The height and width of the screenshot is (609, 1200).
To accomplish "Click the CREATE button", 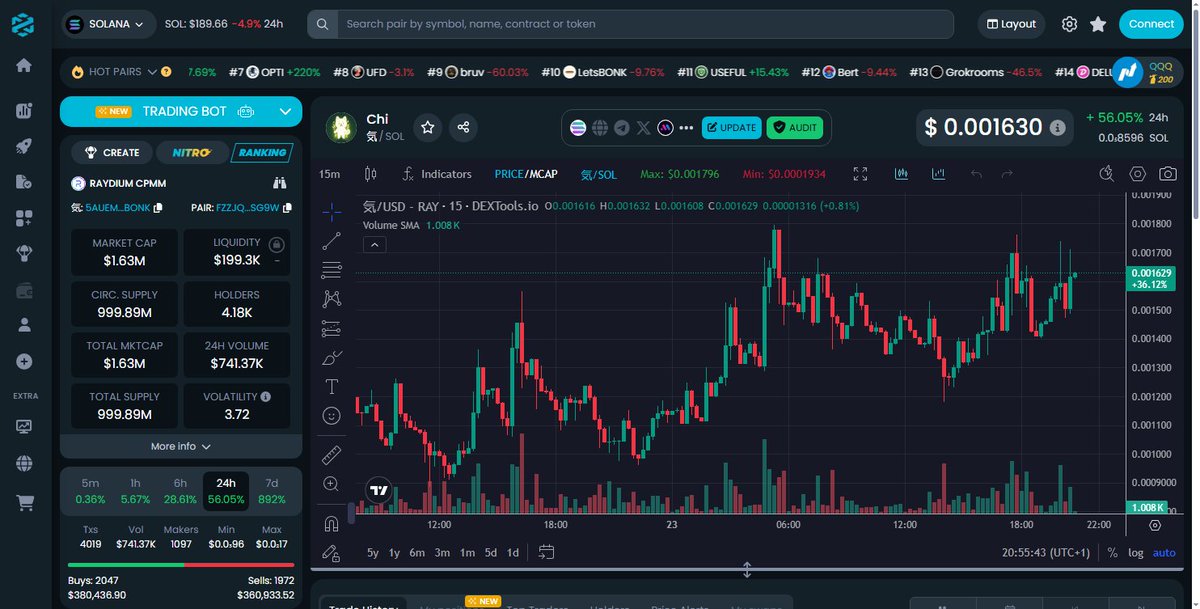I will [x=112, y=153].
